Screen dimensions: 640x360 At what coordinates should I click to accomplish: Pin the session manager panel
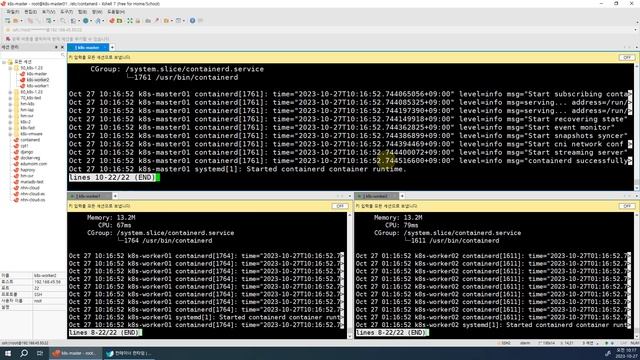coord(56,47)
